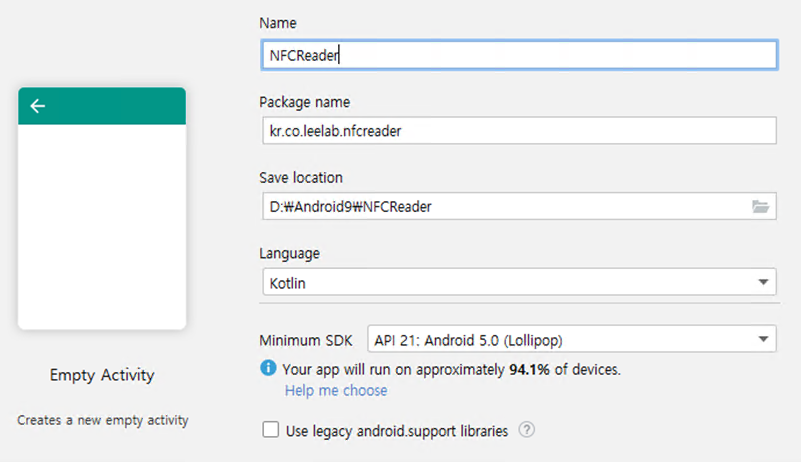The height and width of the screenshot is (462, 801).
Task: Click the back arrow in the activity preview
Action: [38, 106]
